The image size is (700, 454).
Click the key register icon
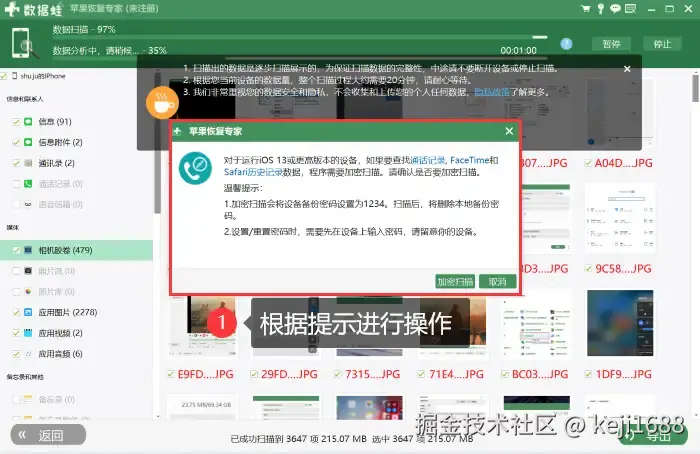coord(601,8)
